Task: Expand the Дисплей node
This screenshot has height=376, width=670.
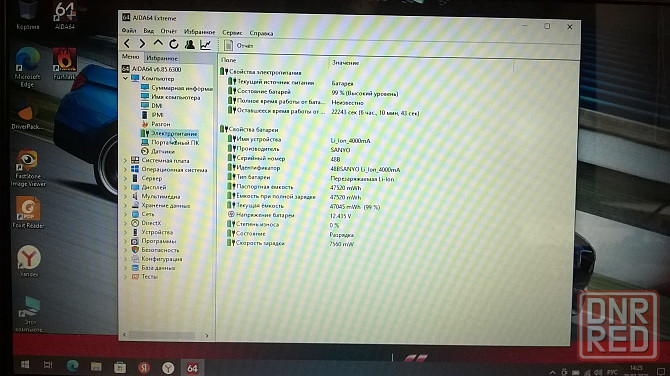Action: coord(125,188)
